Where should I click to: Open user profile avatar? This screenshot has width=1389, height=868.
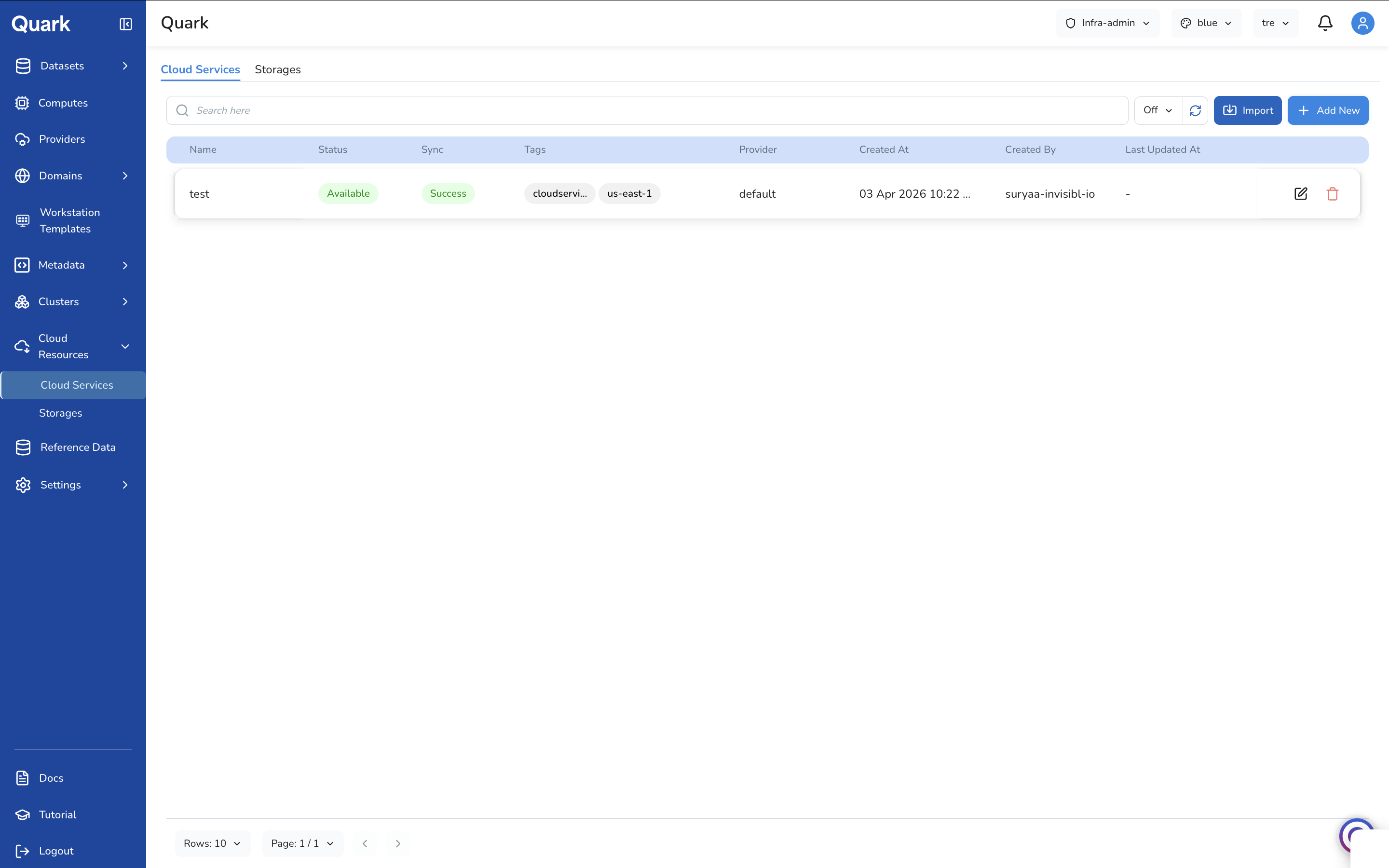pos(1362,23)
